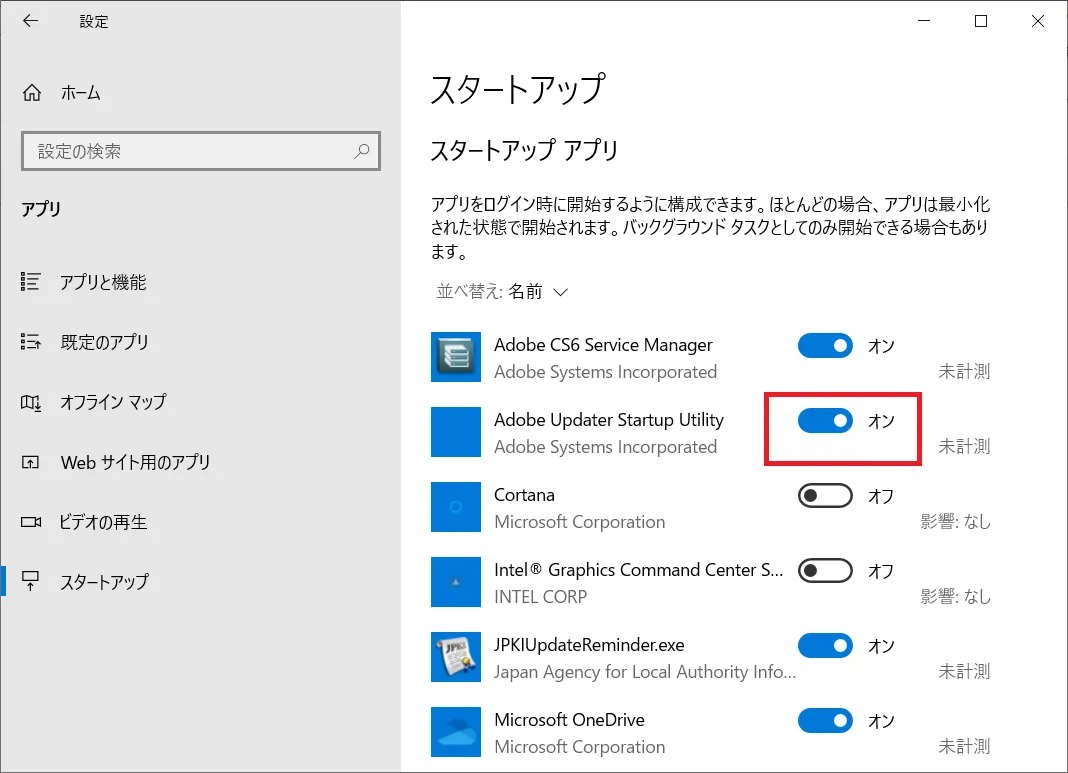Click the アプリと機能 list icon
The width and height of the screenshot is (1068, 773).
(x=31, y=281)
